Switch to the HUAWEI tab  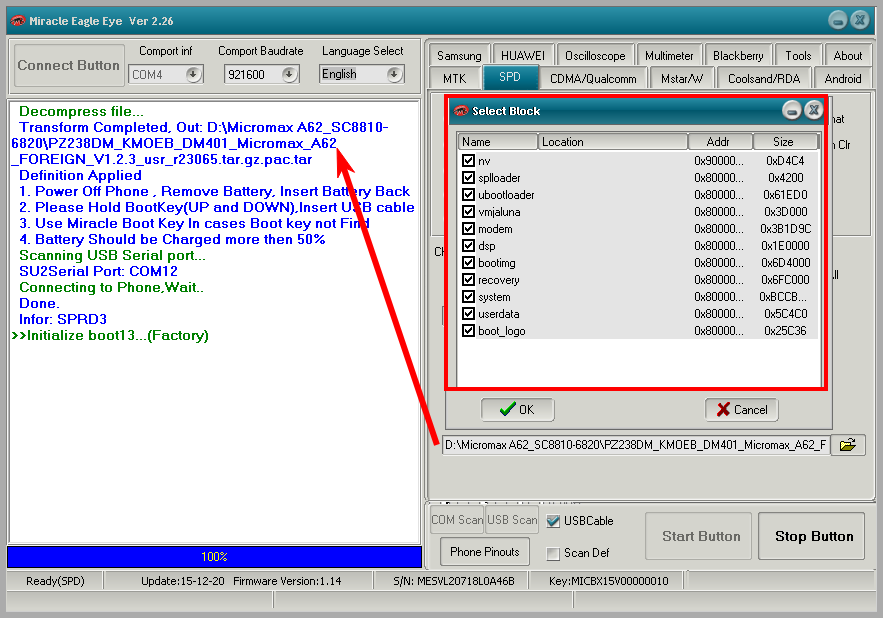click(x=523, y=56)
